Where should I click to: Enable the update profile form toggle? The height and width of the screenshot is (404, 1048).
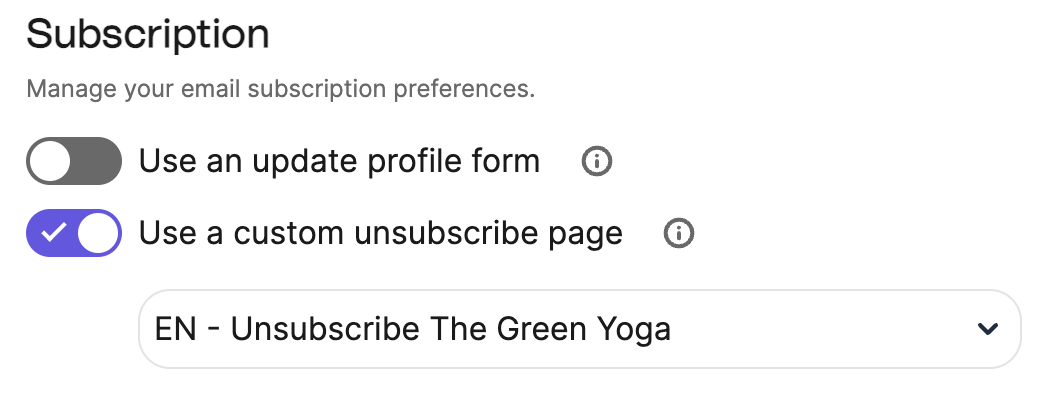[x=74, y=161]
